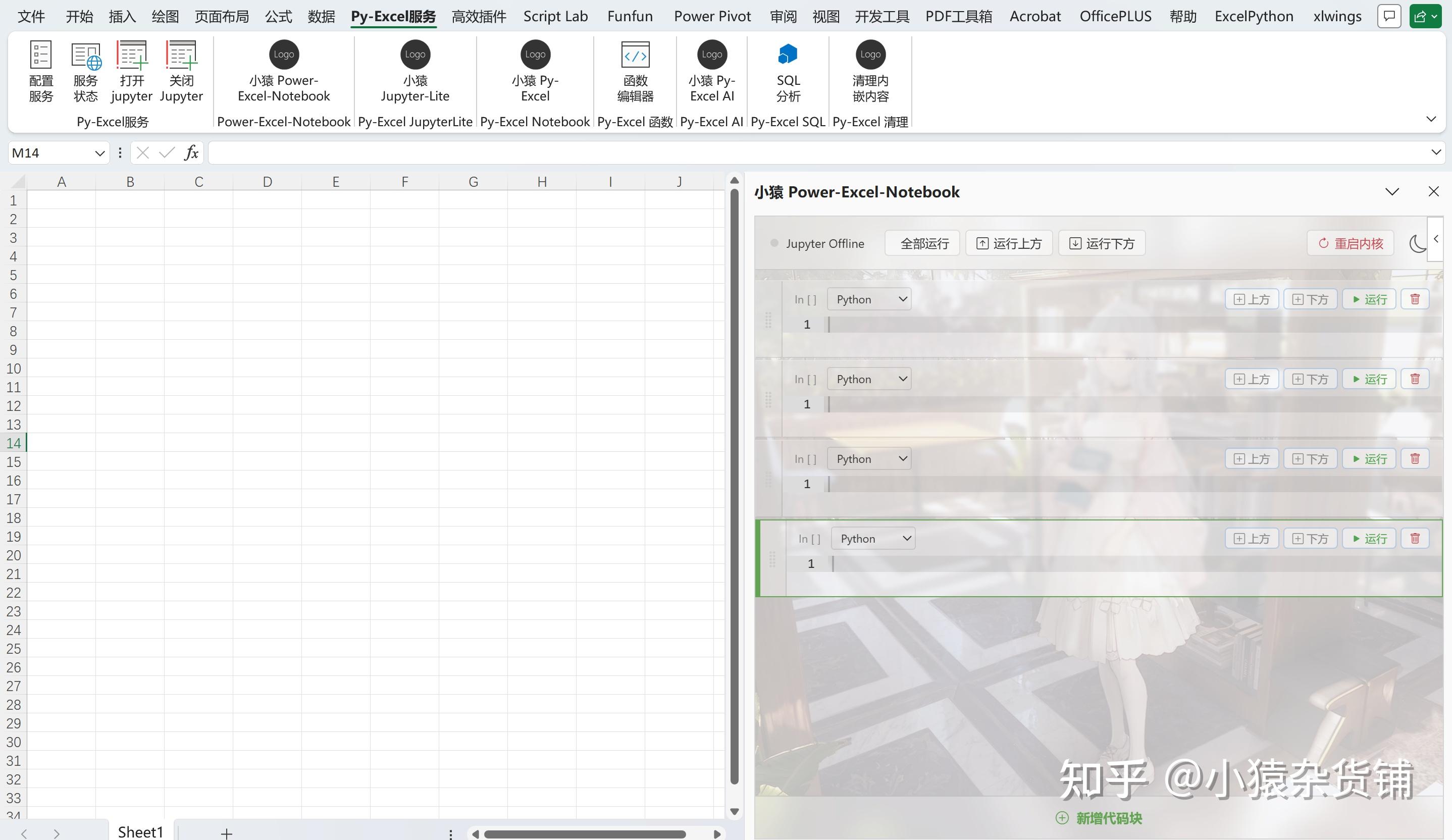This screenshot has height=840, width=1452.
Task: Collapse the notebook side panel arrow
Action: click(x=1436, y=239)
